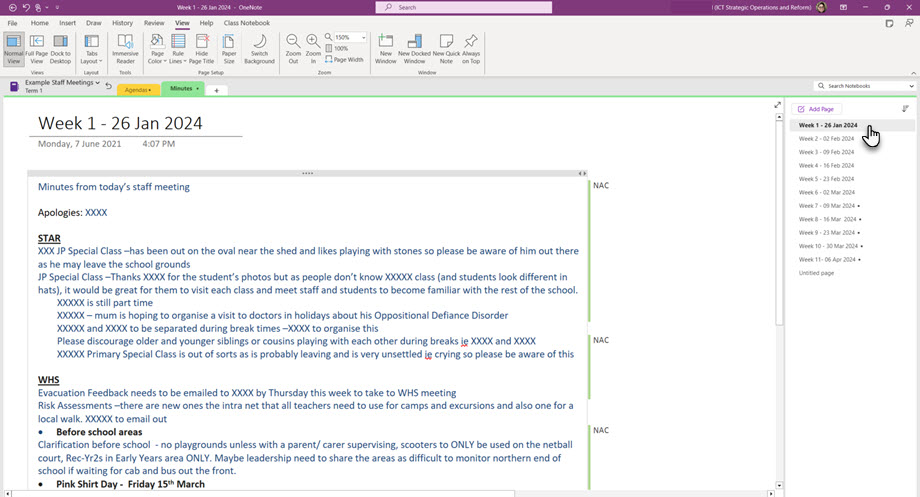920x497 pixels.
Task: Expand the Rule Lines dropdown
Action: pos(178,49)
